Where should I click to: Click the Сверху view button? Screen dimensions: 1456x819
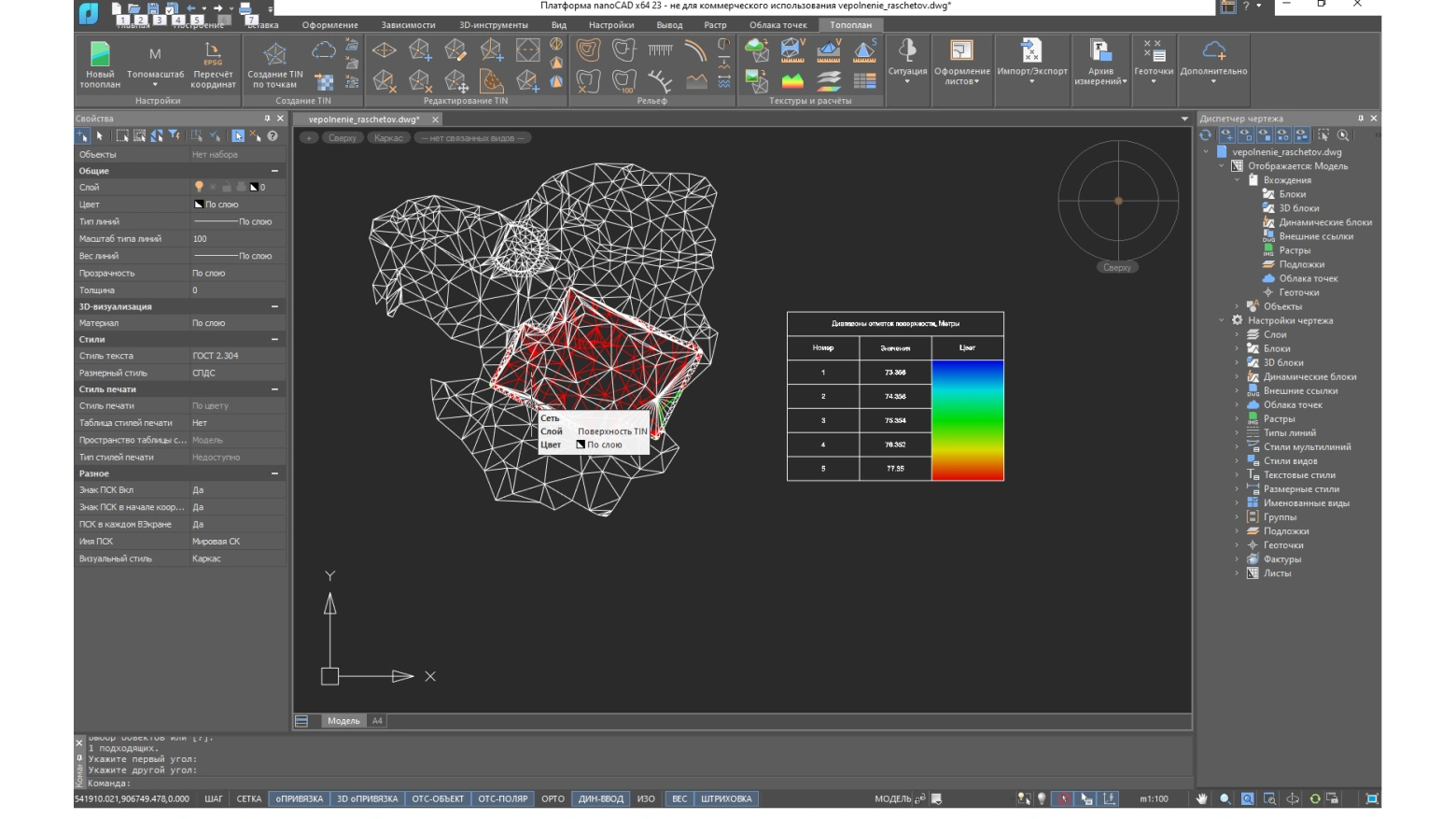click(342, 138)
